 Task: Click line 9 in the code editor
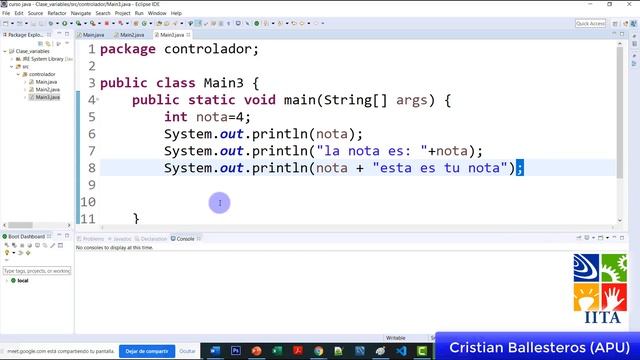pyautogui.click(x=358, y=185)
